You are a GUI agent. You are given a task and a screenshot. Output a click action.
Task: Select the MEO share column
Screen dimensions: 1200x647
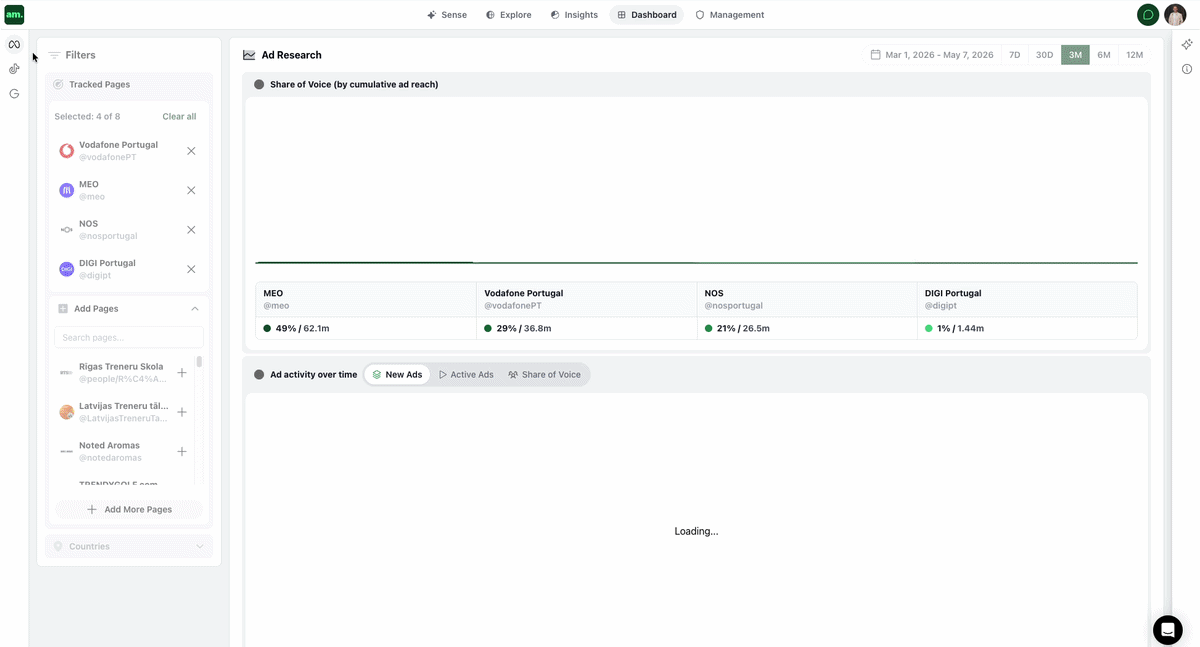click(365, 311)
